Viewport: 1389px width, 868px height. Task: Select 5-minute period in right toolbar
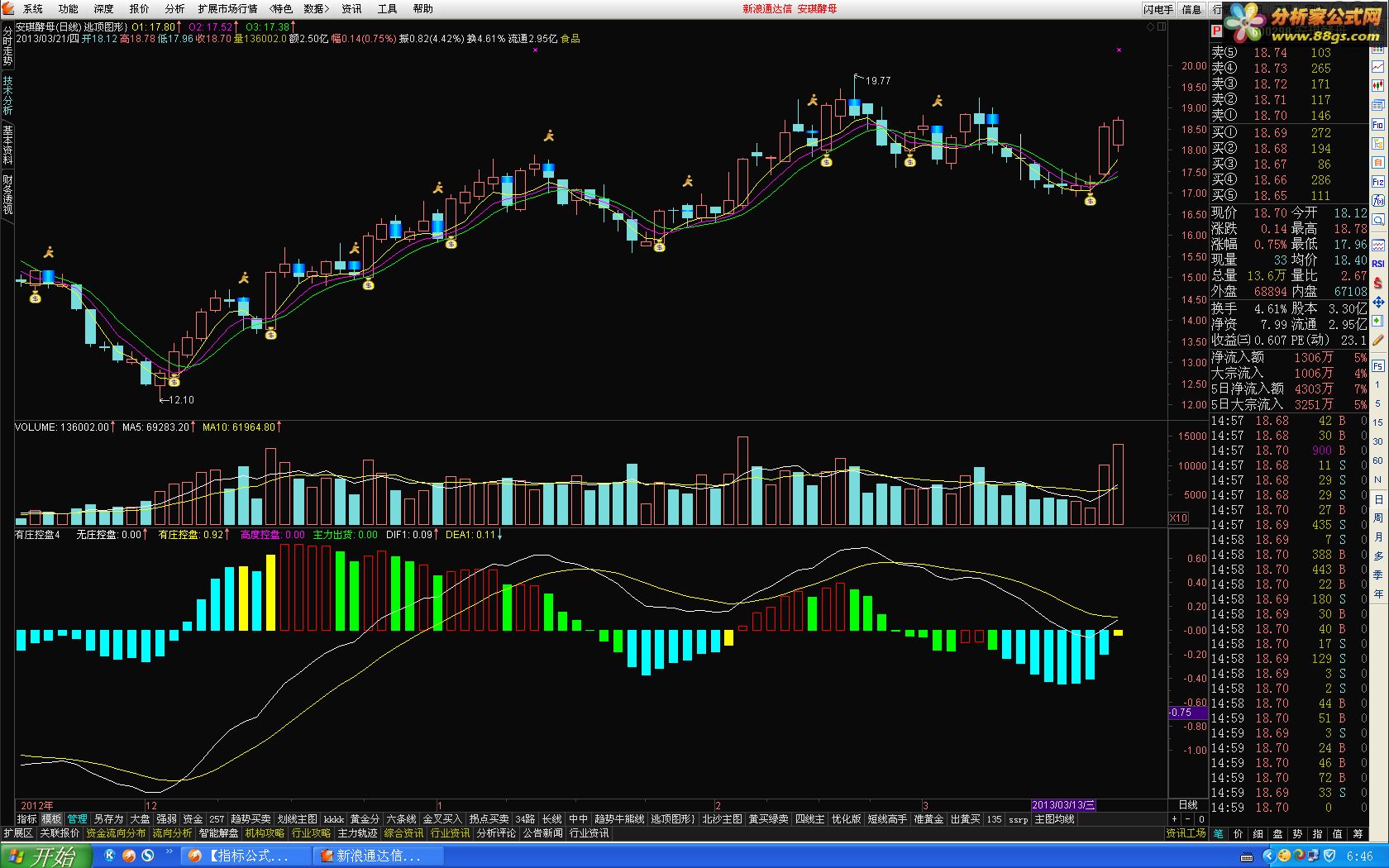point(1377,403)
